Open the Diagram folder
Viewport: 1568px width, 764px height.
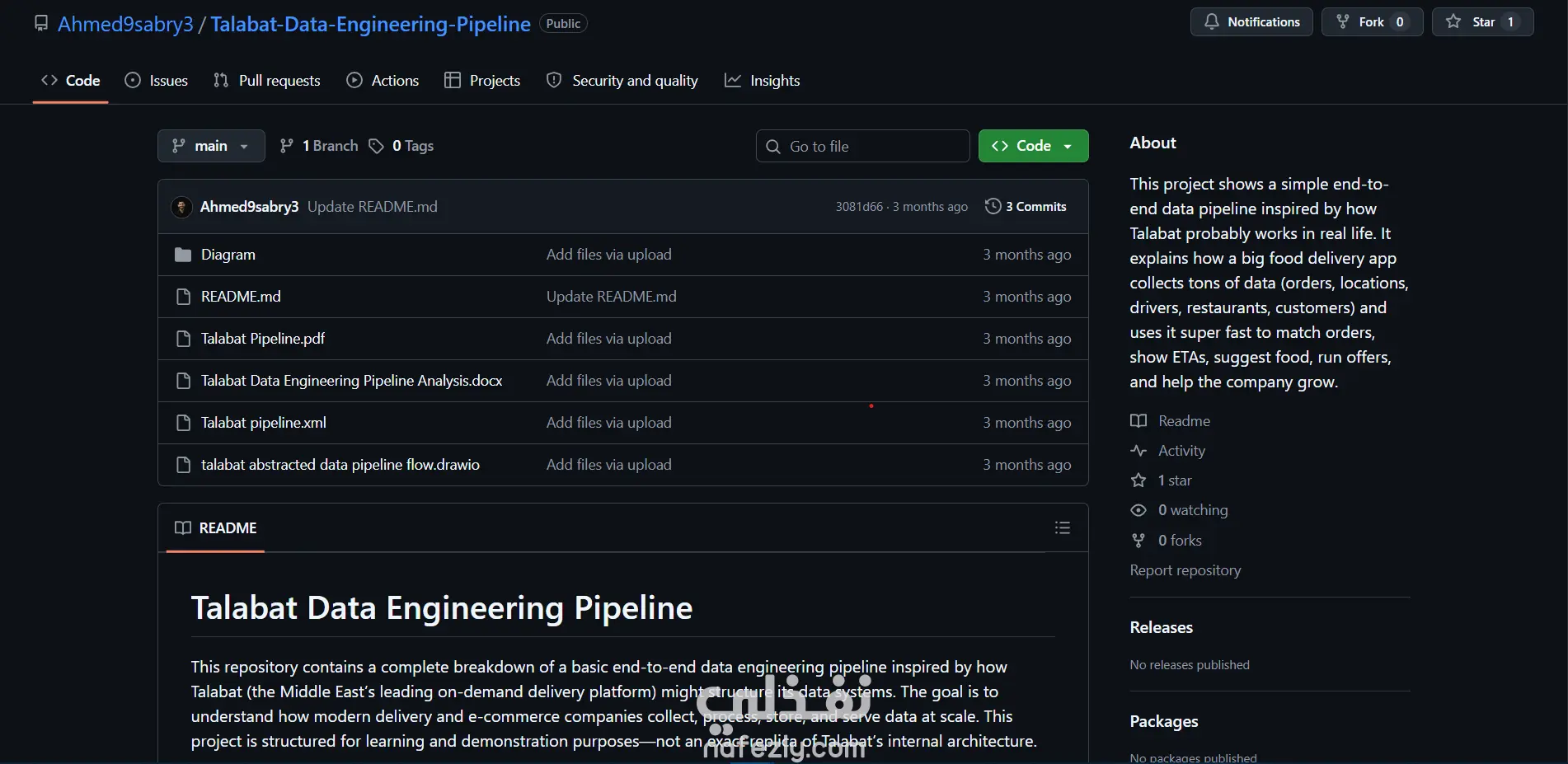tap(228, 255)
